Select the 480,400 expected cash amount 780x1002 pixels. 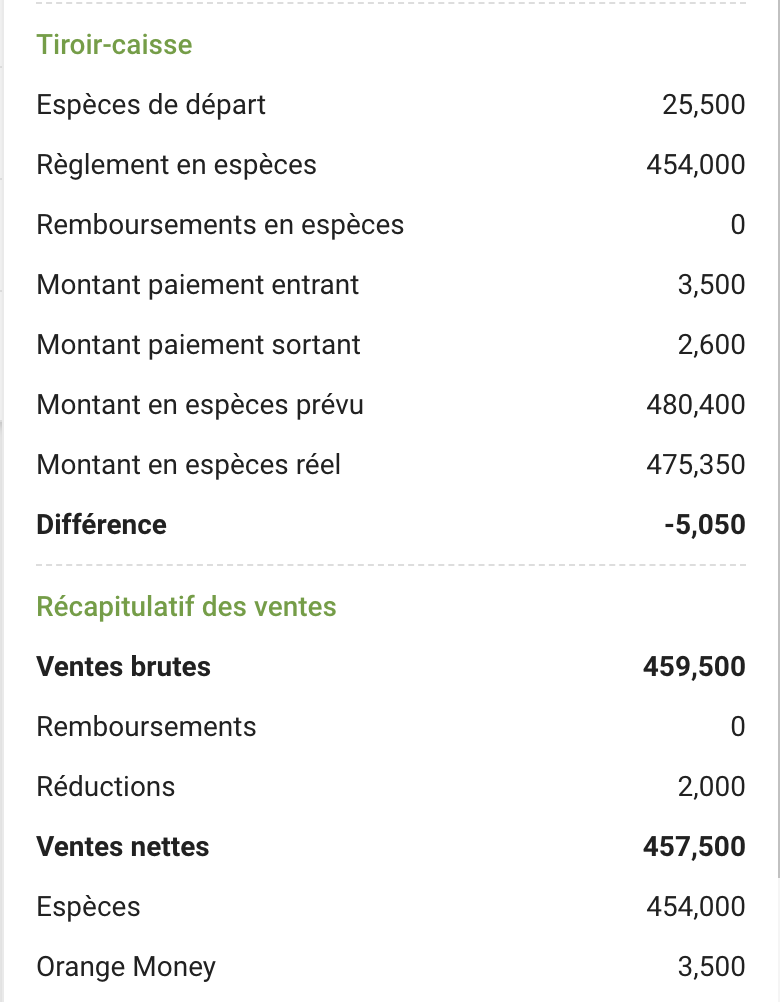point(696,405)
